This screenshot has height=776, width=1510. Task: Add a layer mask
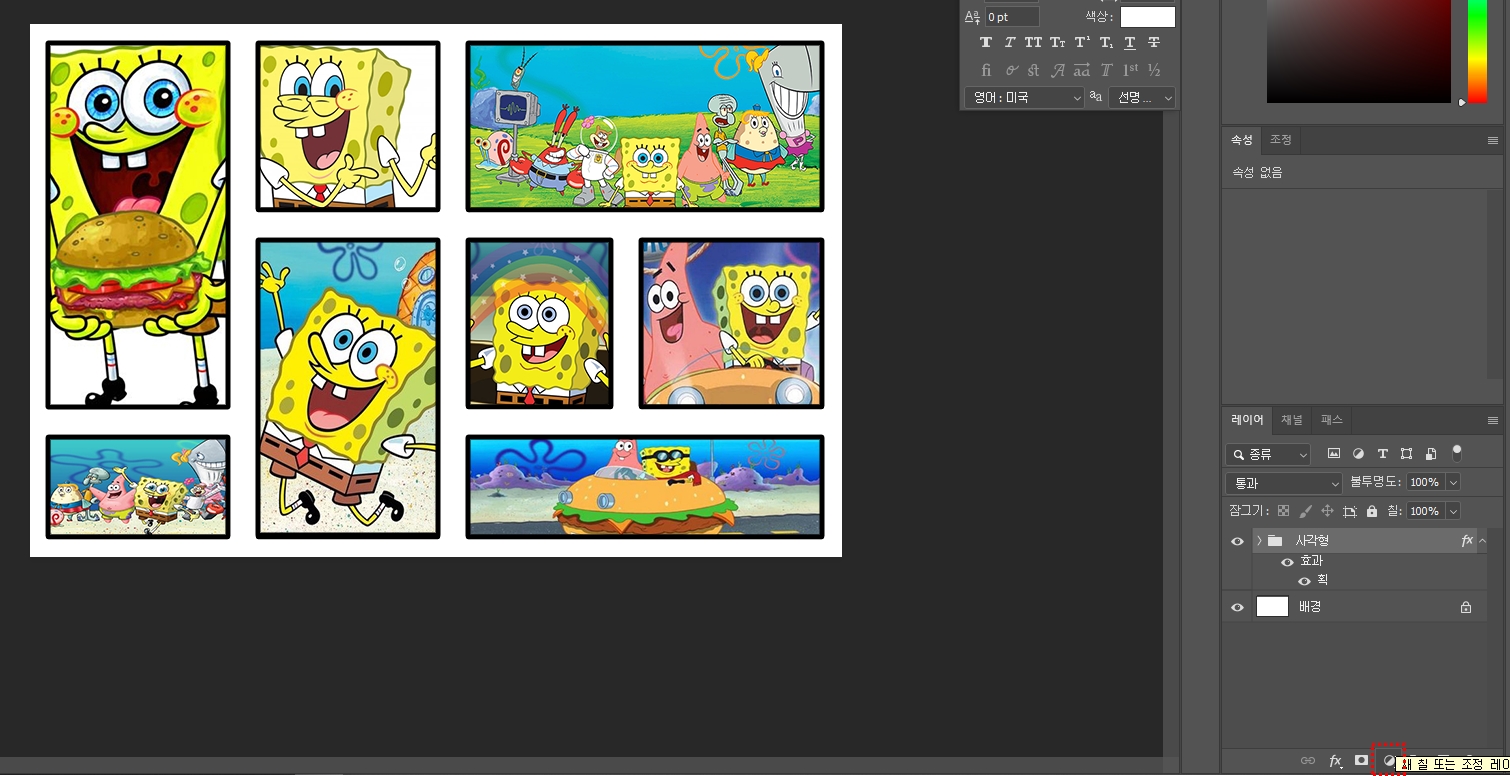pyautogui.click(x=1361, y=761)
